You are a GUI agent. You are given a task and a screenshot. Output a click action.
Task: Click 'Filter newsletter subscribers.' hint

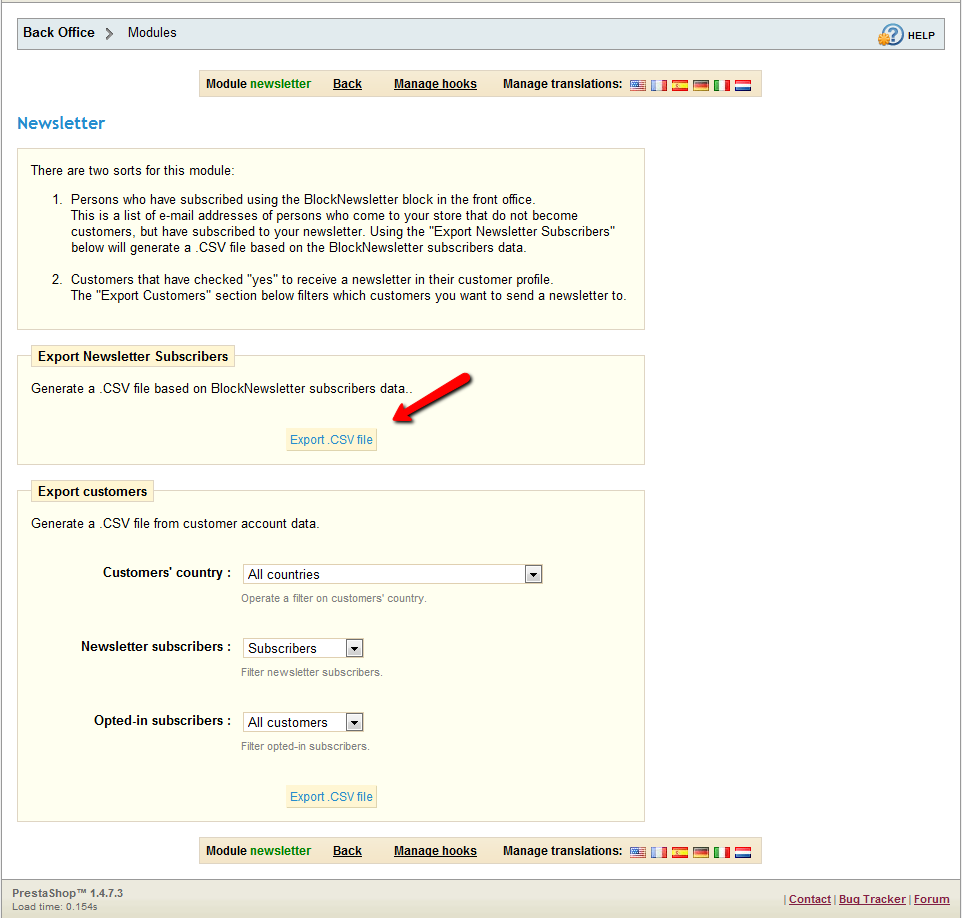pos(312,672)
